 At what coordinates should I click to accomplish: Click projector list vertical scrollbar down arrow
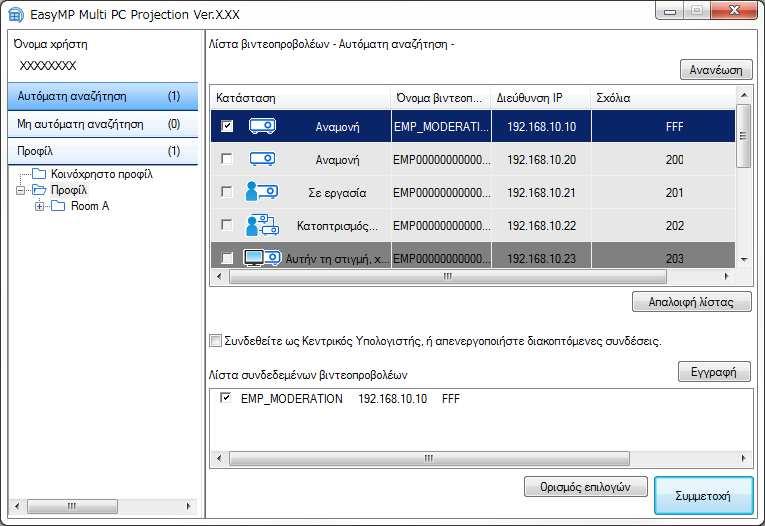pyautogui.click(x=744, y=260)
